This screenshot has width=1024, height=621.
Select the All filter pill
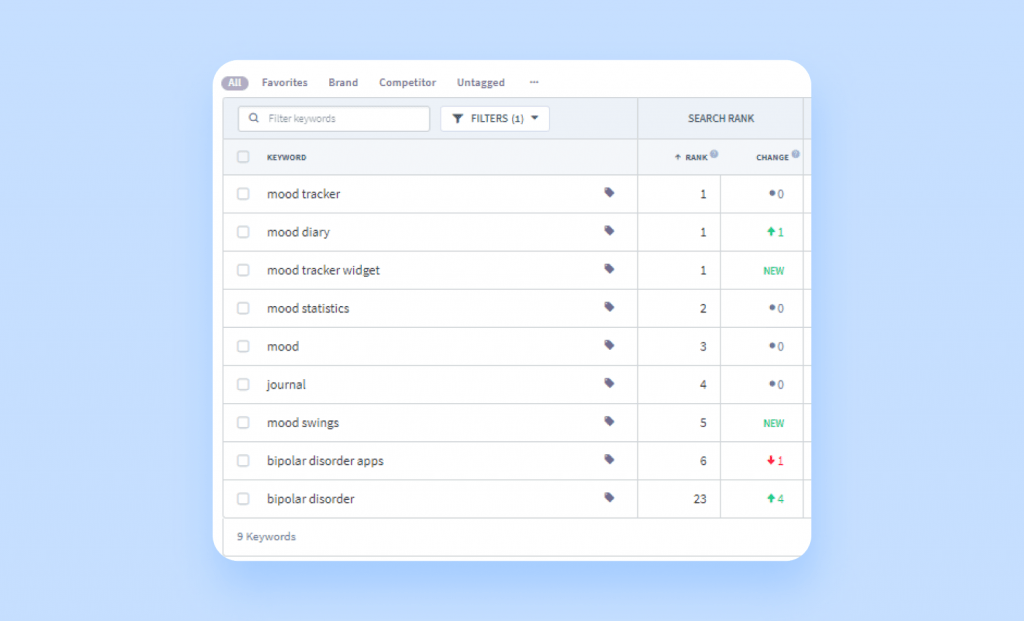(234, 82)
